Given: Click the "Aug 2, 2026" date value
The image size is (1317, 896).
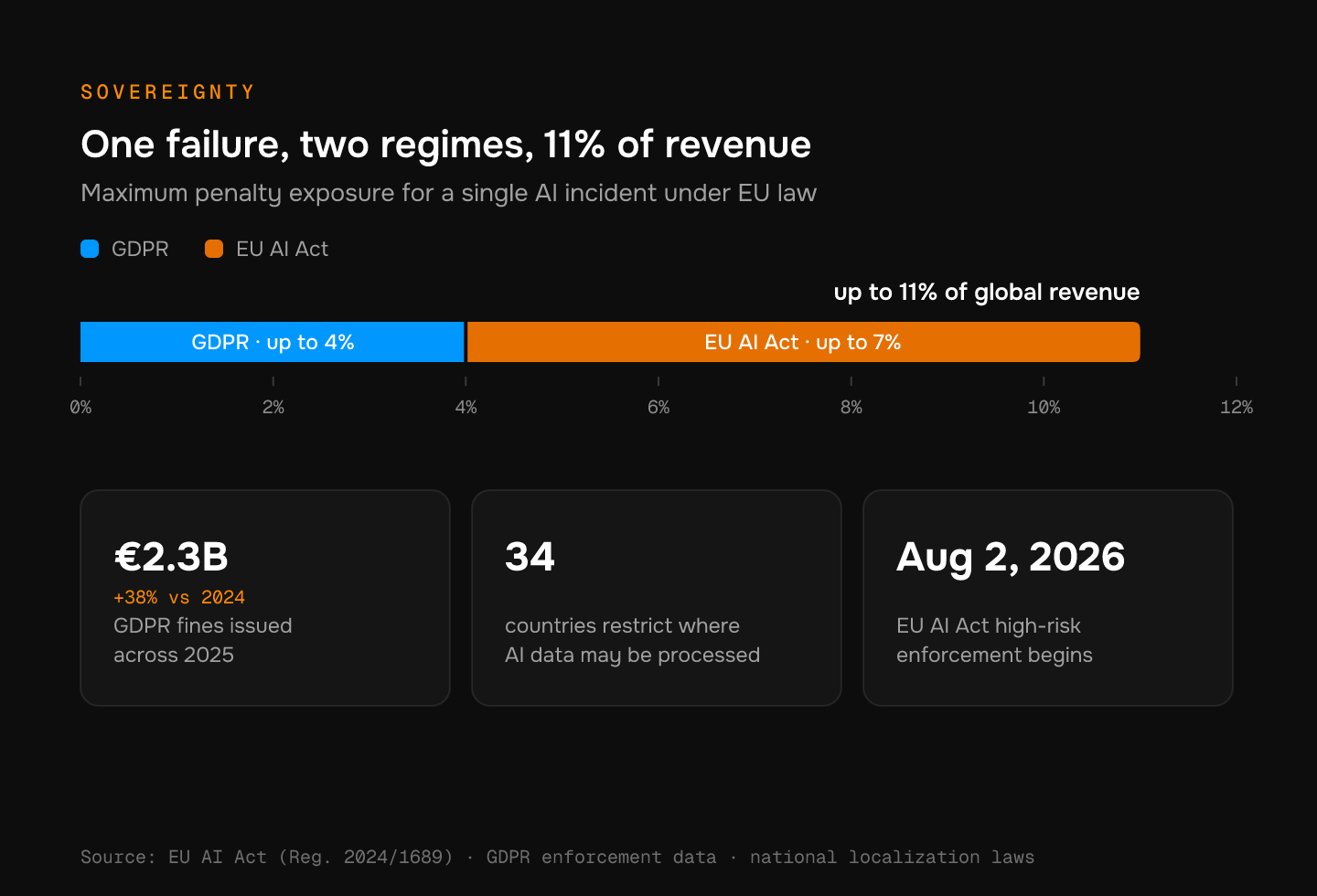Looking at the screenshot, I should point(1011,557).
